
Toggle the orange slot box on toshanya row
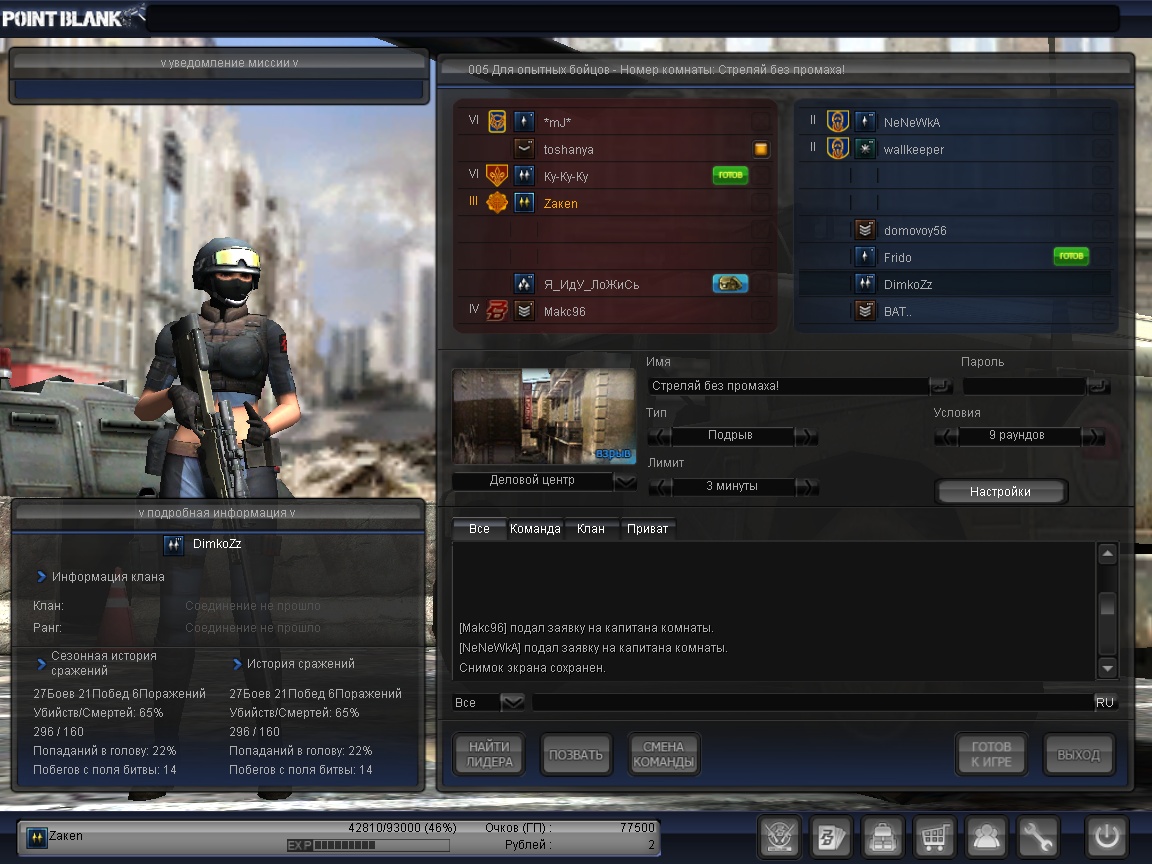(x=761, y=149)
